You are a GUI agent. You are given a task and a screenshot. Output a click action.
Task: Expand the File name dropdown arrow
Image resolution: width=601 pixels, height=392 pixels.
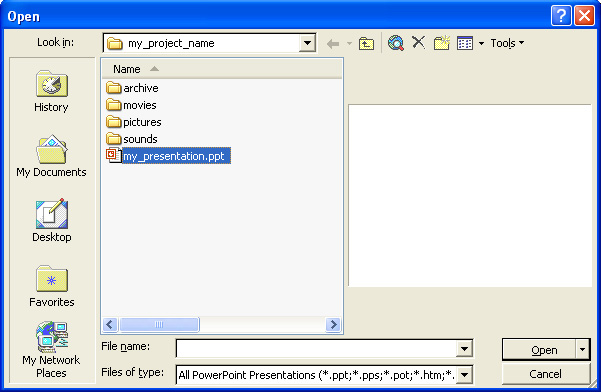[464, 349]
